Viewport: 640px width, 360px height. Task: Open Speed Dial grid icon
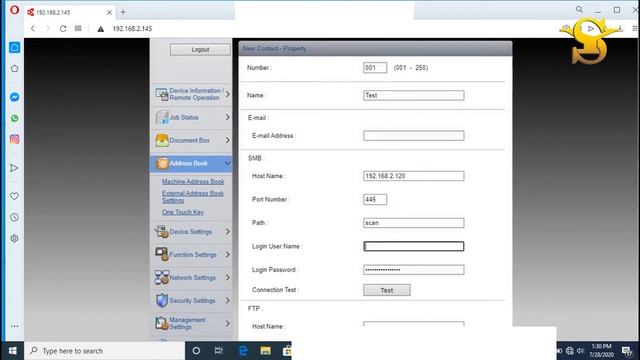tap(78, 29)
